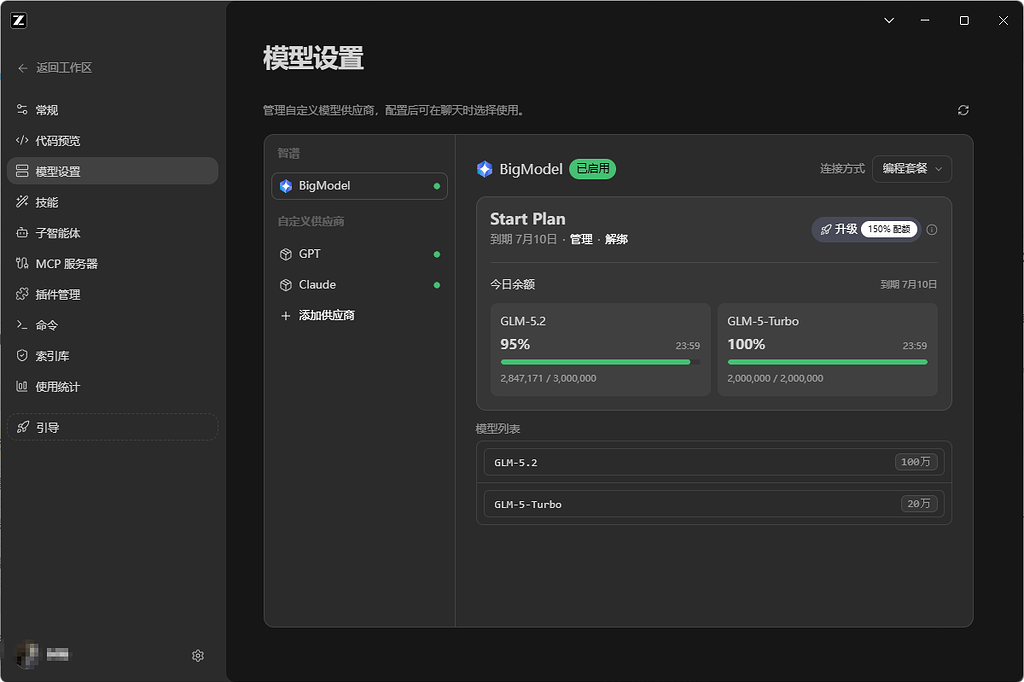Click the 索引库 shield icon

(x=22, y=355)
